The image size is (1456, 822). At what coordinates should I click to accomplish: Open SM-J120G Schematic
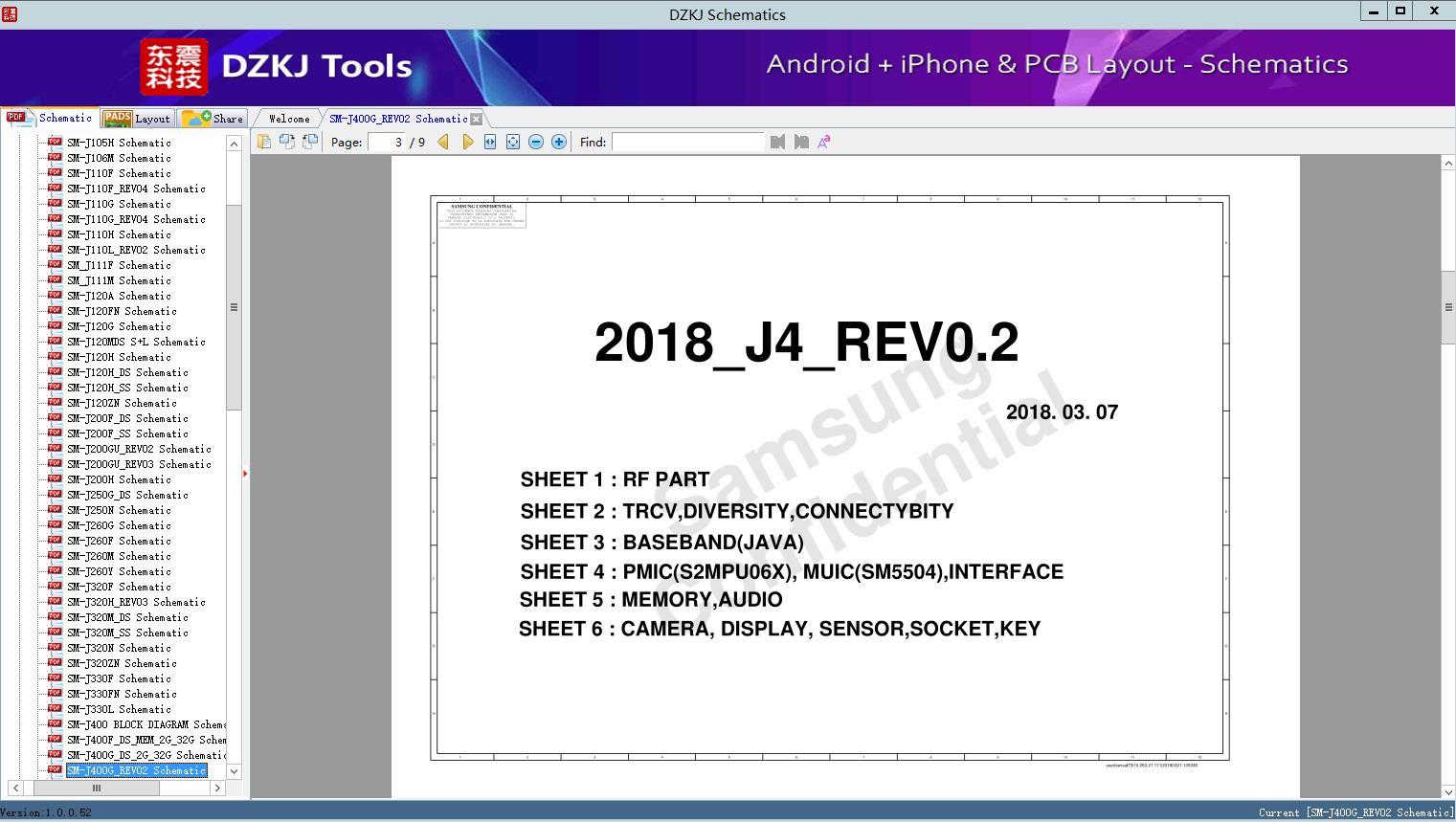pyautogui.click(x=119, y=326)
